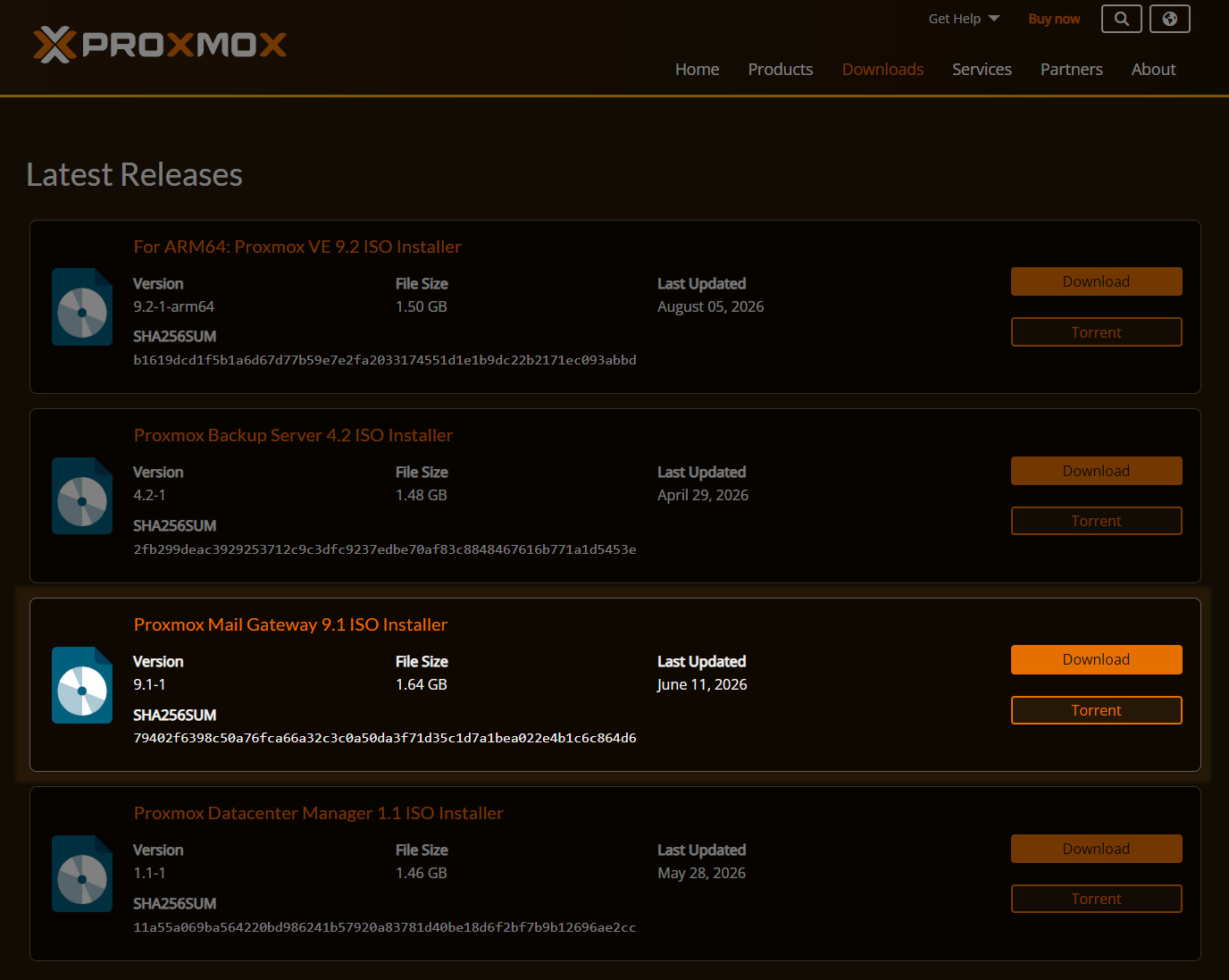Open the globe language selector

point(1170,19)
